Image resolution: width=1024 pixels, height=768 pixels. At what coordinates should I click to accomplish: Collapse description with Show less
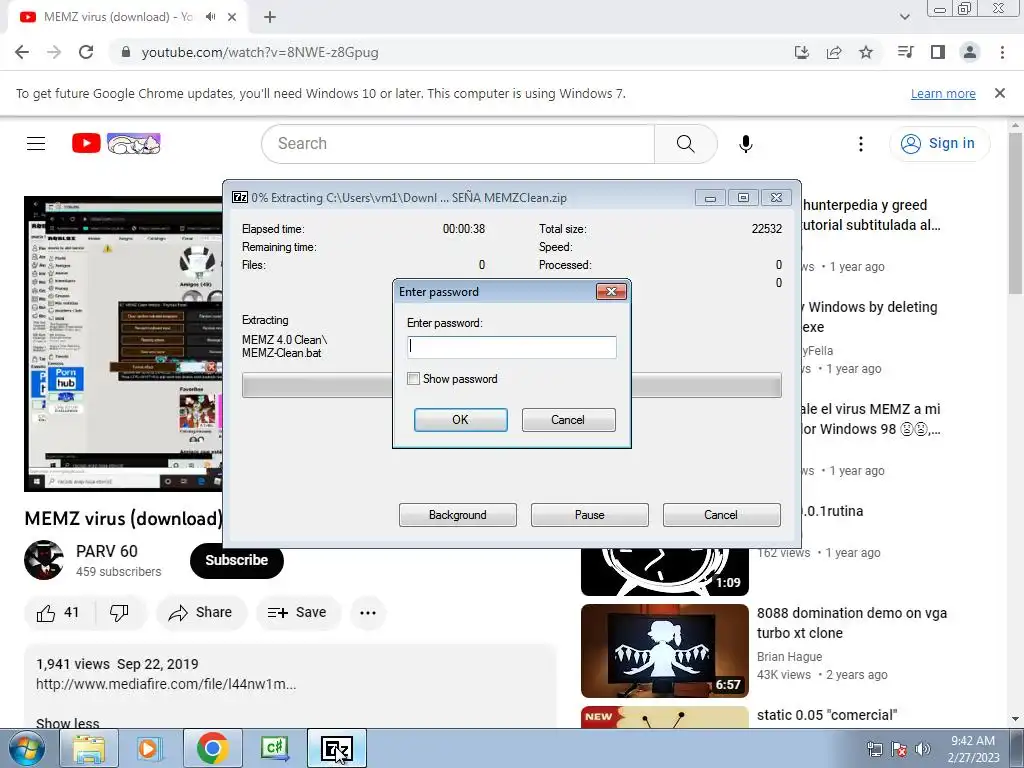point(68,723)
